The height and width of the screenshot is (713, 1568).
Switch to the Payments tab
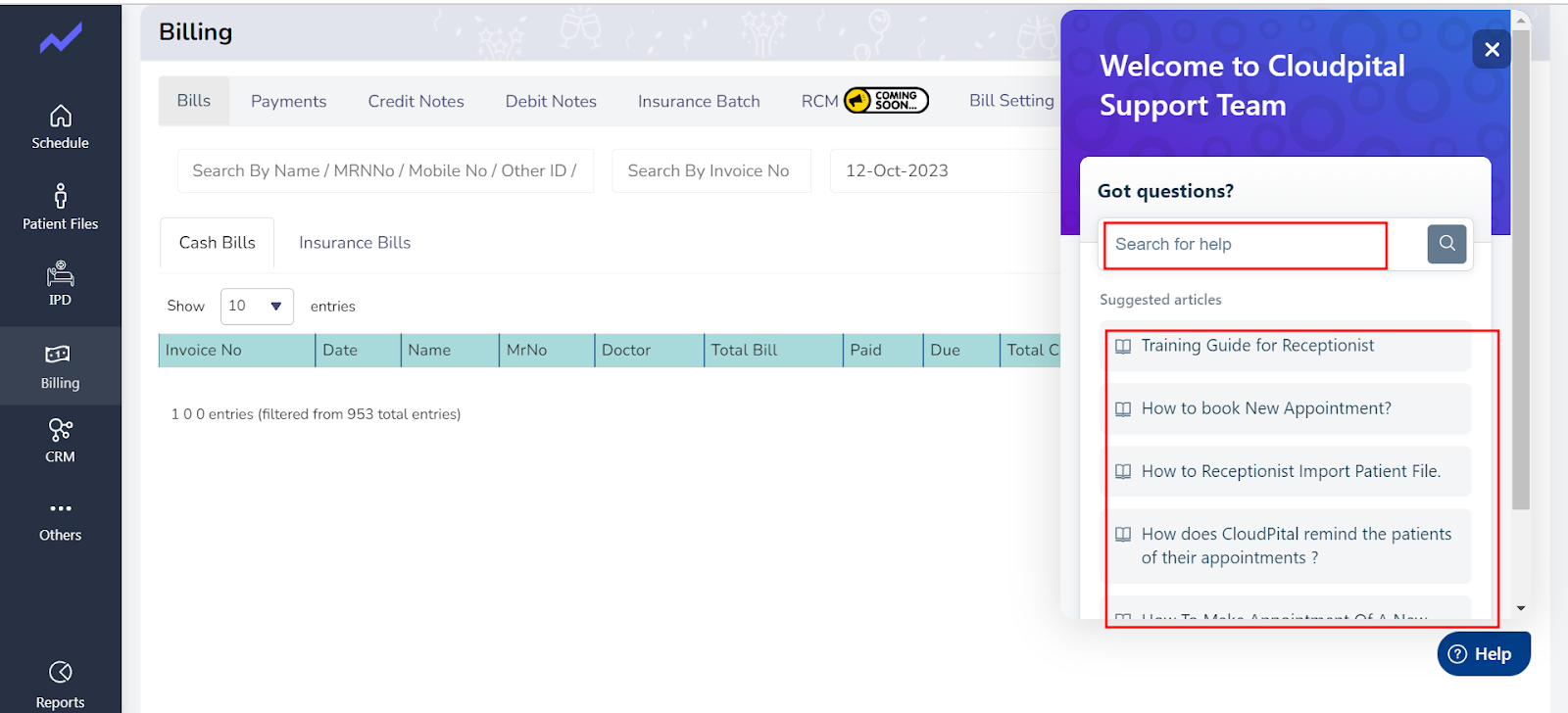click(288, 101)
